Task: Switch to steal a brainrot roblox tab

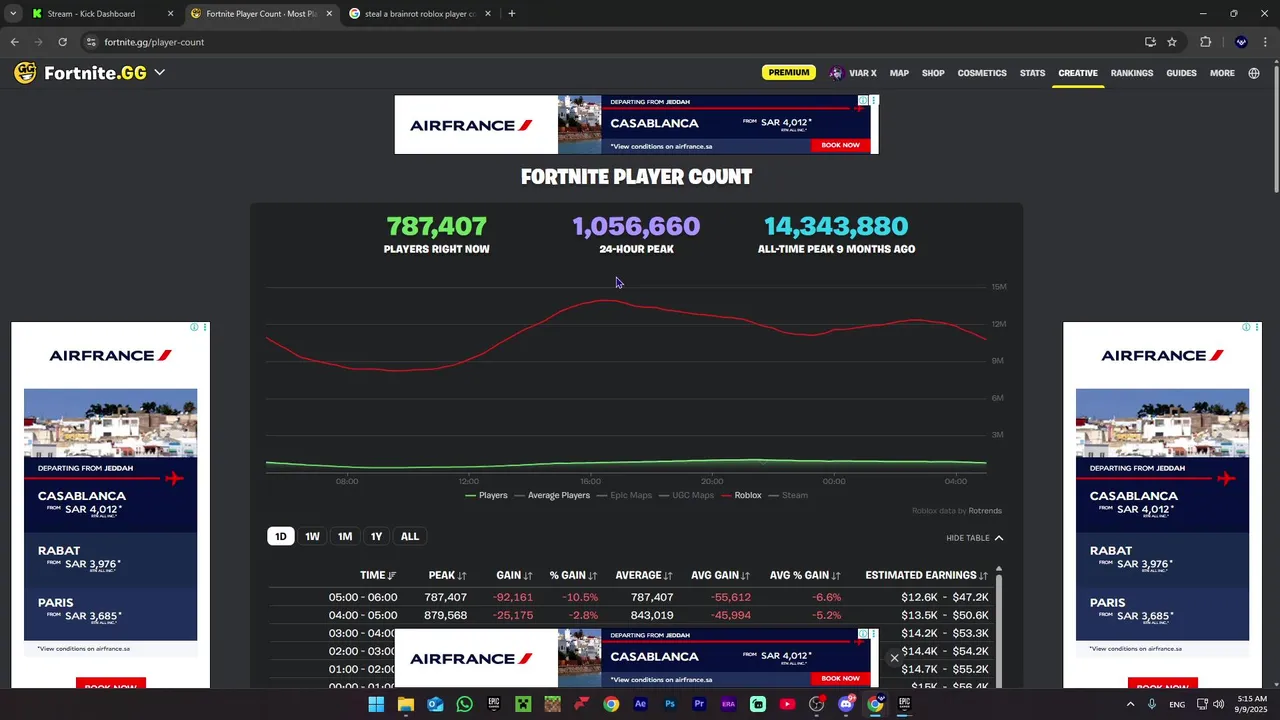Action: click(x=419, y=14)
